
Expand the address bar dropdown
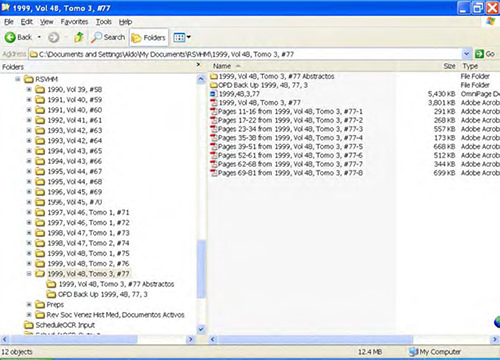pos(466,54)
